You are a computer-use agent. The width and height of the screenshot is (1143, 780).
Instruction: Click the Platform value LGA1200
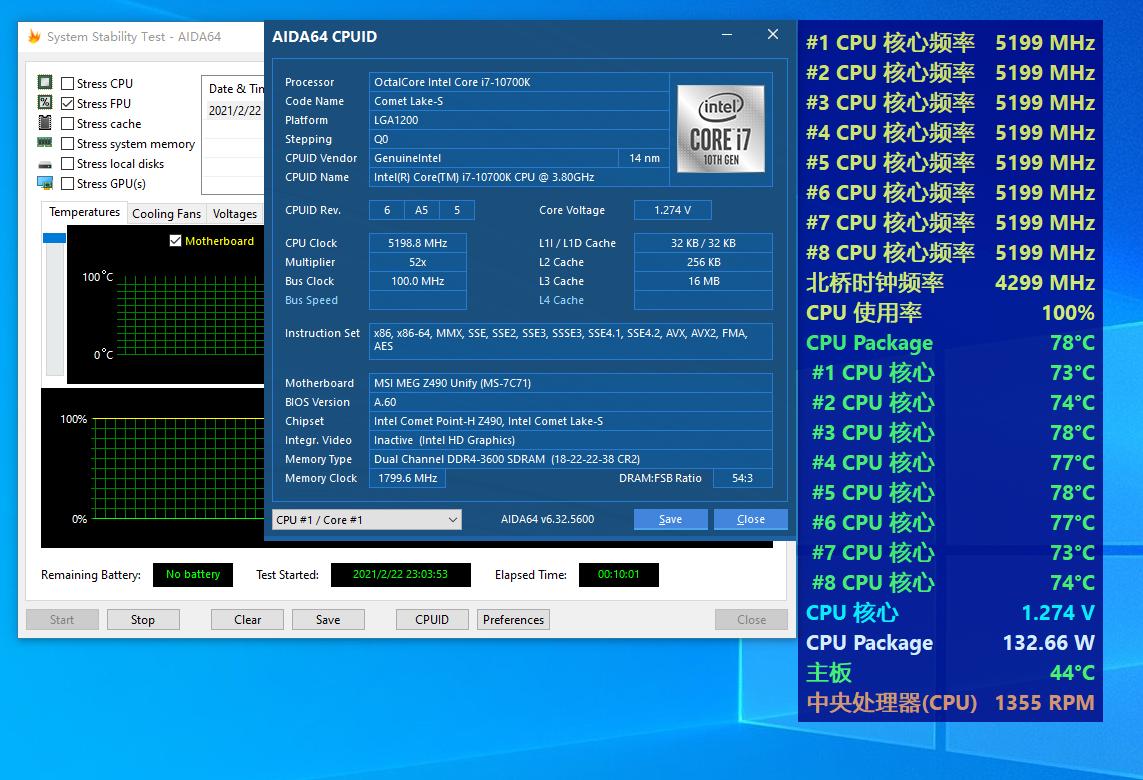coord(519,120)
